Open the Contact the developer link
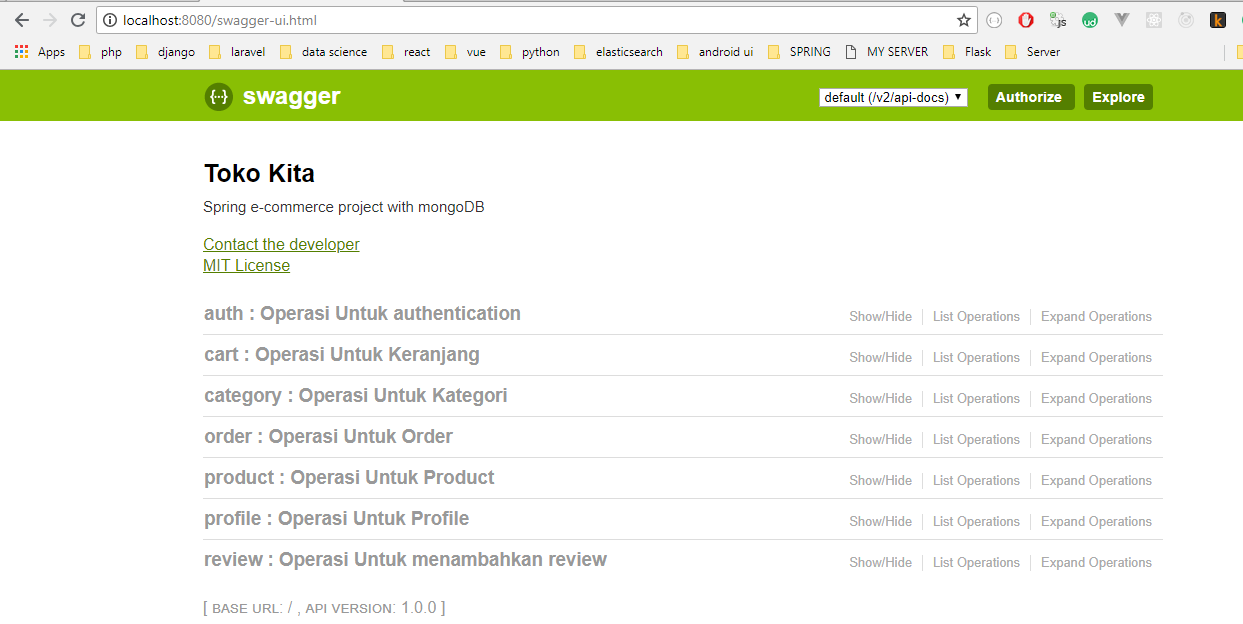Screen dimensions: 1243x624 [x=281, y=244]
